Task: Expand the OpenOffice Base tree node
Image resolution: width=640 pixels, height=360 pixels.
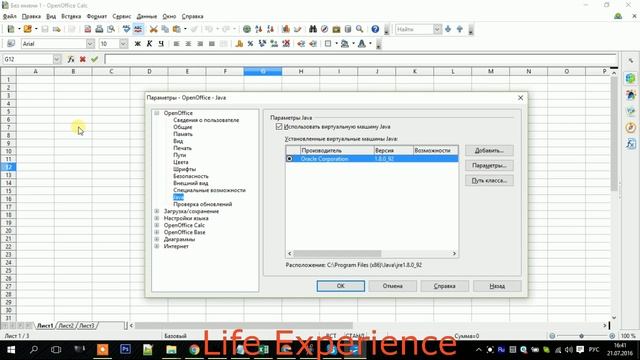Action: (157, 232)
